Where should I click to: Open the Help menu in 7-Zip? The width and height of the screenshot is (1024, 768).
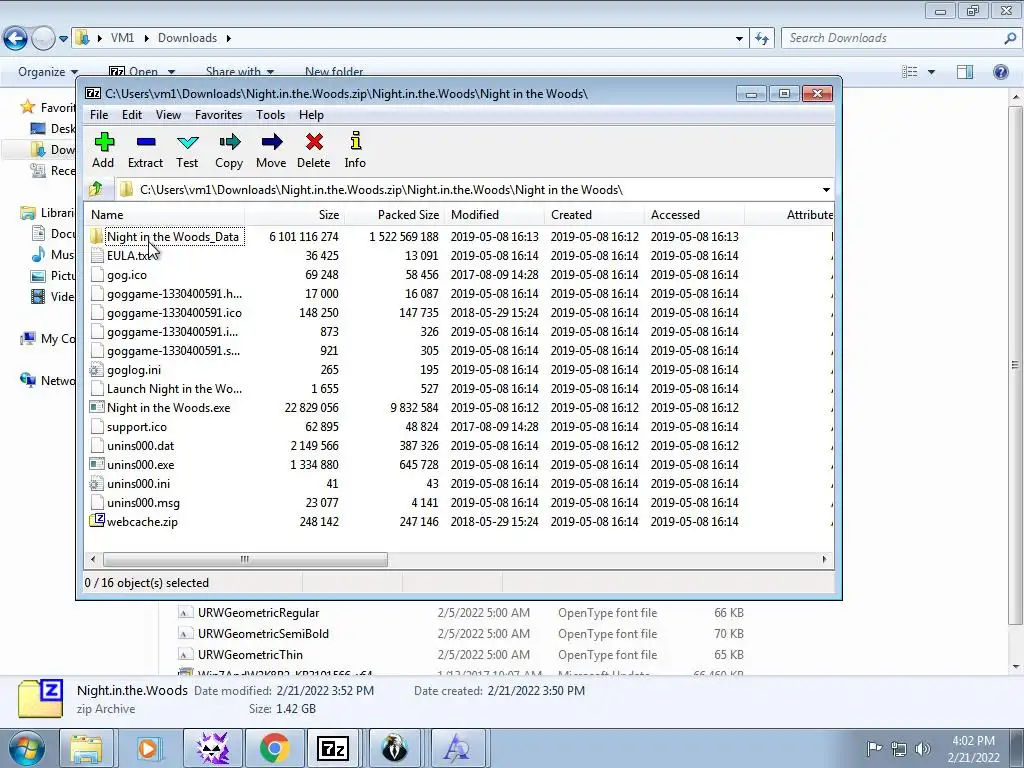(x=312, y=115)
